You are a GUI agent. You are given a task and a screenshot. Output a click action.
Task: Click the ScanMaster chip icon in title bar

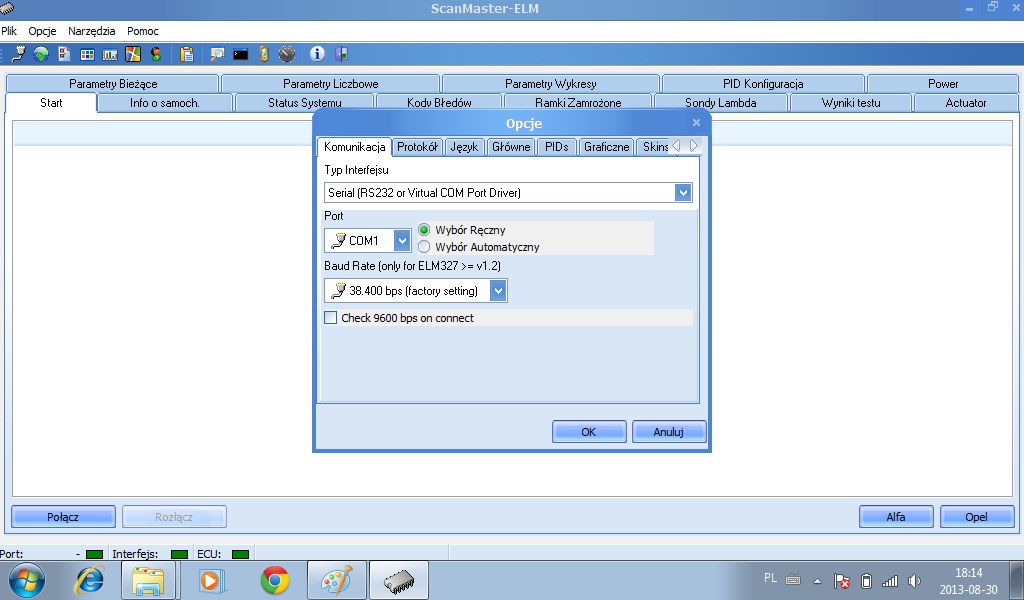click(x=7, y=8)
